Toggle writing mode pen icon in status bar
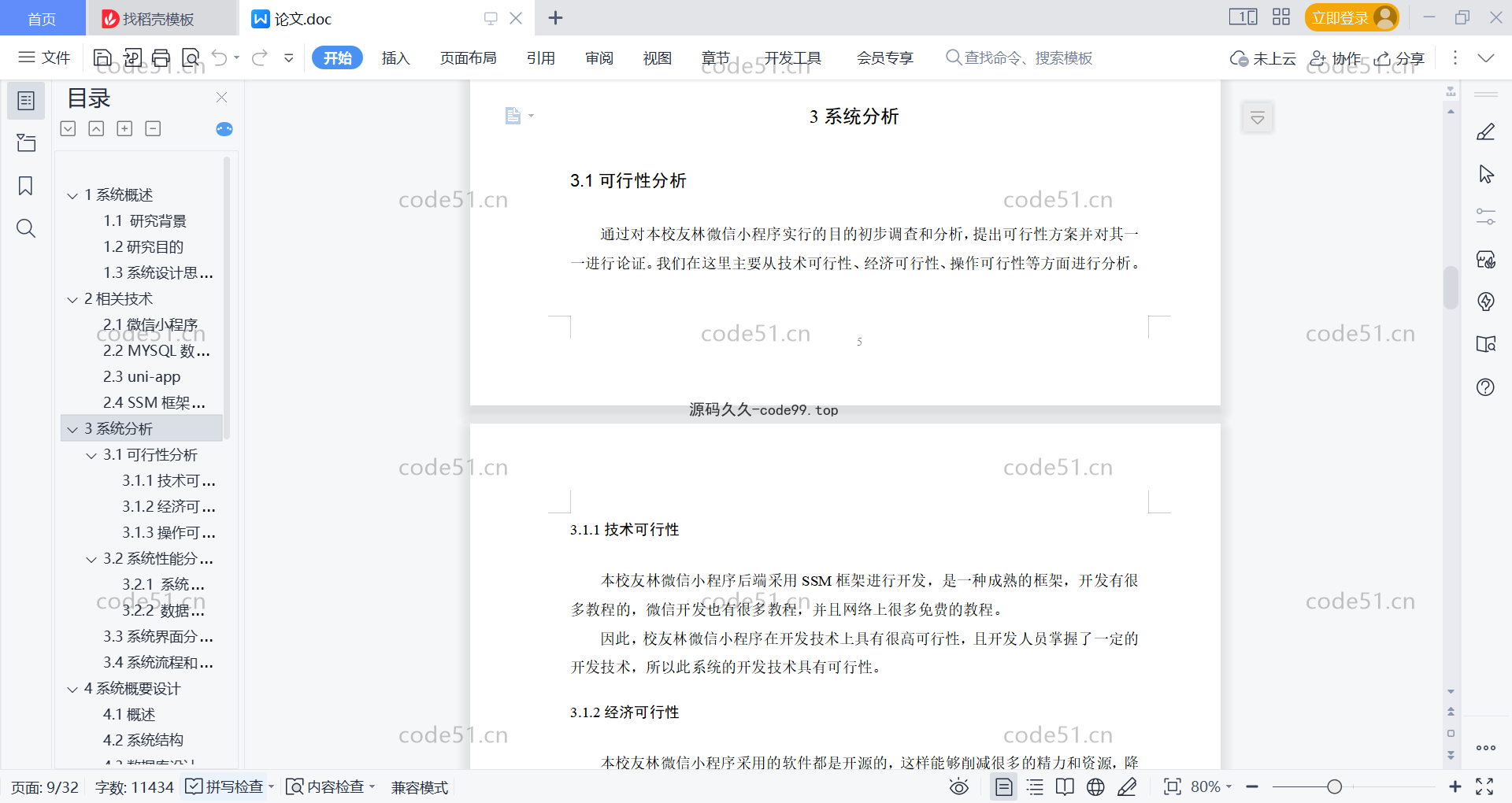The width and height of the screenshot is (1512, 803). click(x=1127, y=786)
